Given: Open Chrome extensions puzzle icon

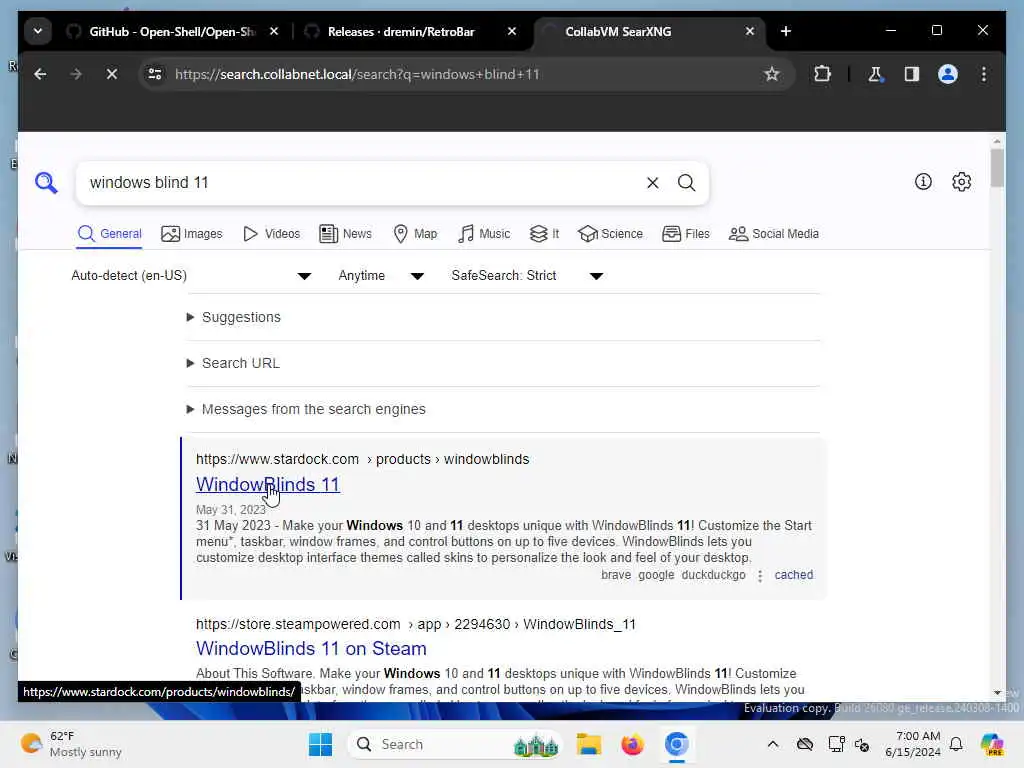Looking at the screenshot, I should point(822,74).
